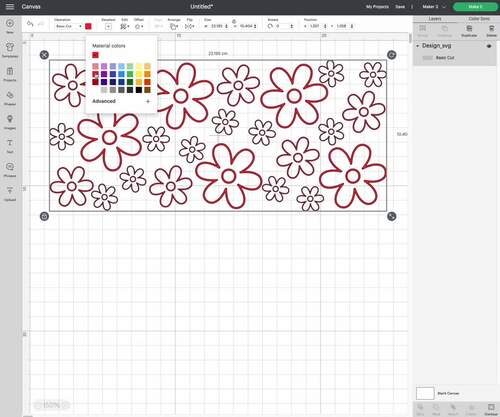Screen dimensions: 500x417
Task: Select the yellow swatch in the middle row
Action: (139, 74)
